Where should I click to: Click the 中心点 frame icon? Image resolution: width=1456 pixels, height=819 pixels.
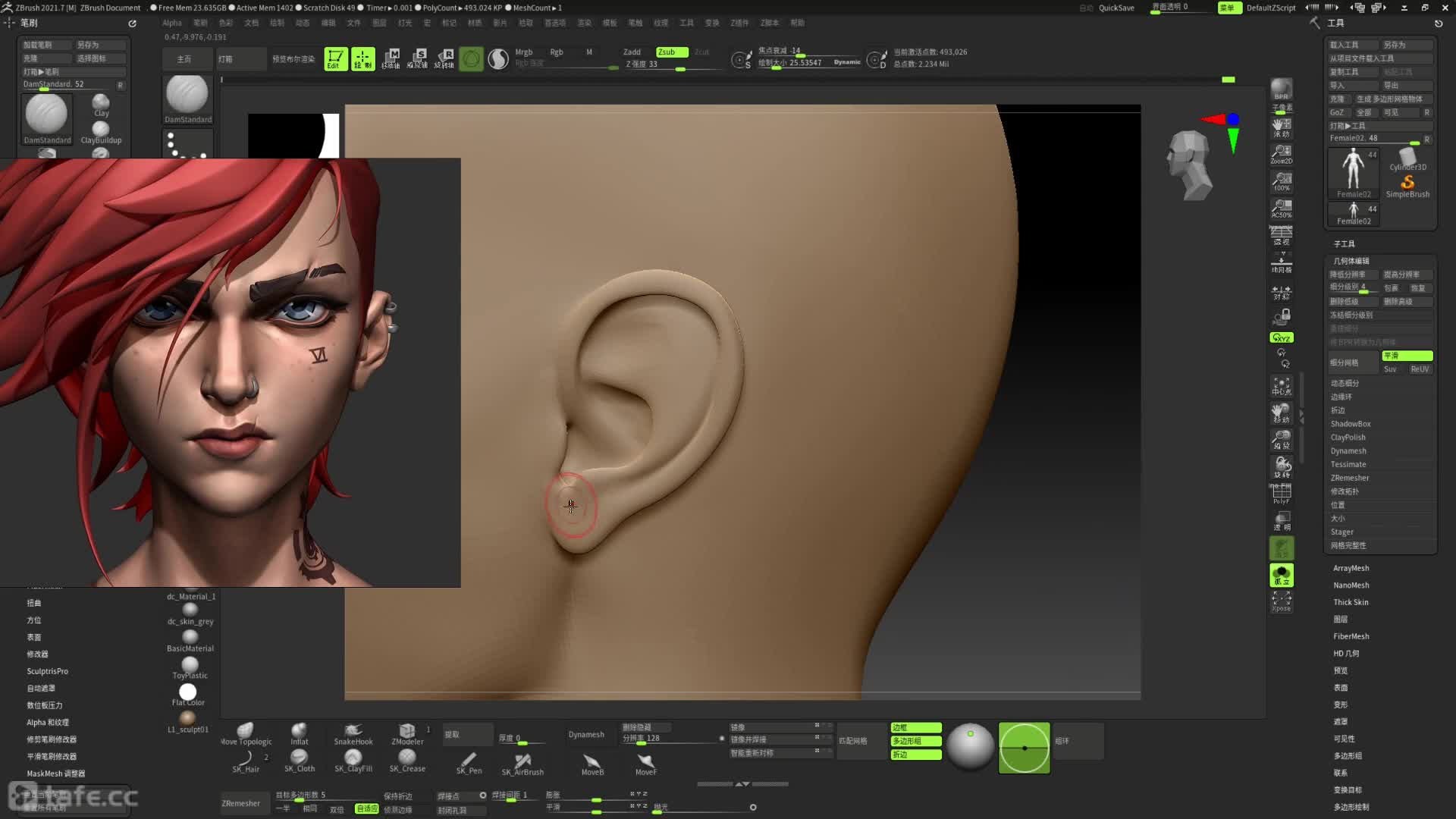click(1282, 385)
